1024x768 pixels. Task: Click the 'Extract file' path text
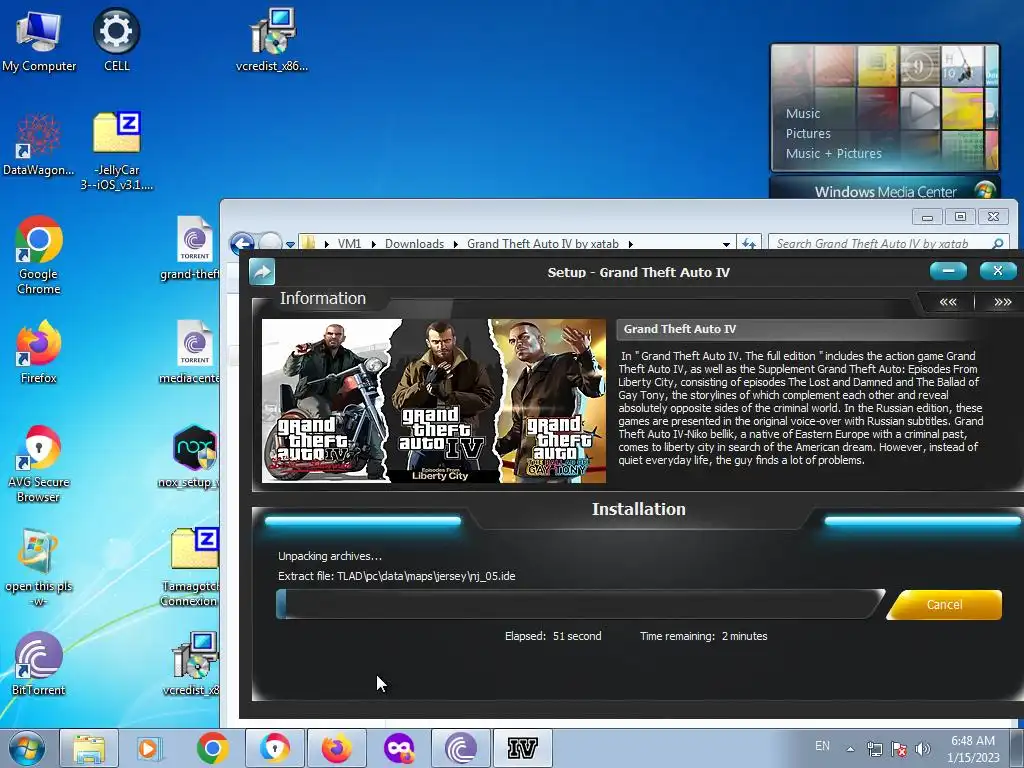396,576
